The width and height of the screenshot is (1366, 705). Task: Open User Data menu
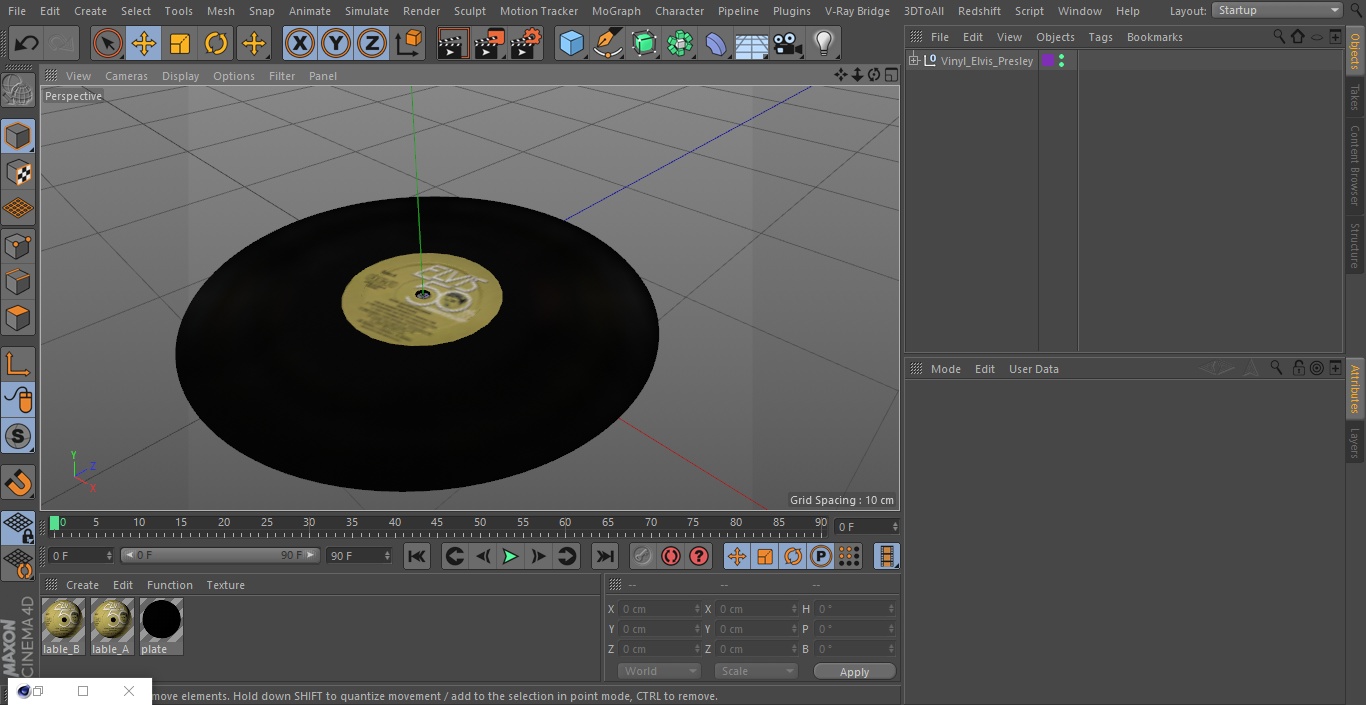pos(1034,369)
